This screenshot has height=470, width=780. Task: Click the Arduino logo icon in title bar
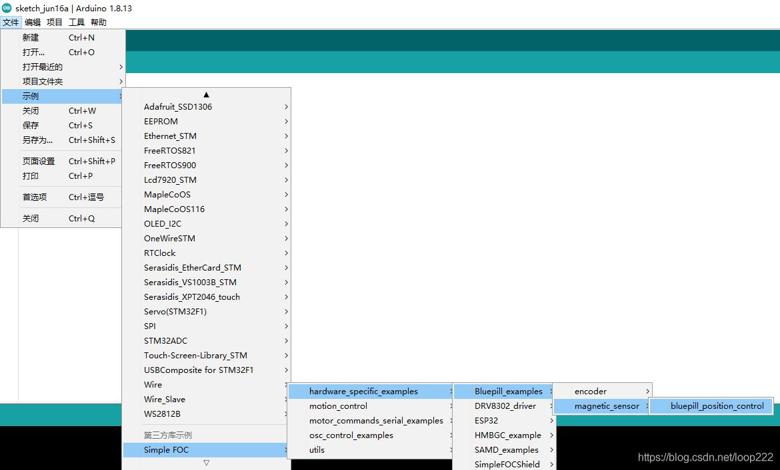pyautogui.click(x=6, y=8)
